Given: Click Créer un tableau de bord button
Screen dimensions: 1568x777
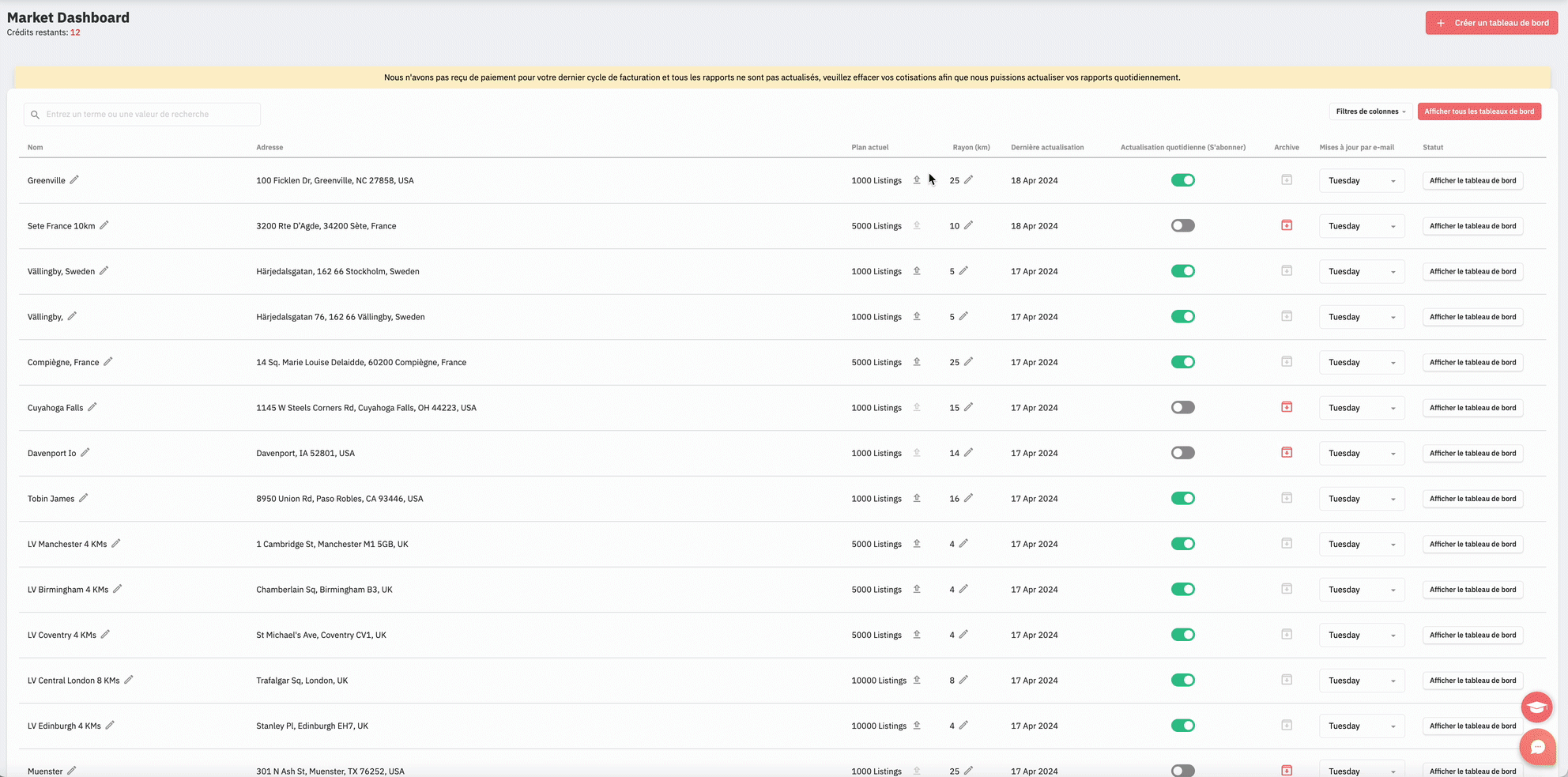Looking at the screenshot, I should coord(1491,23).
